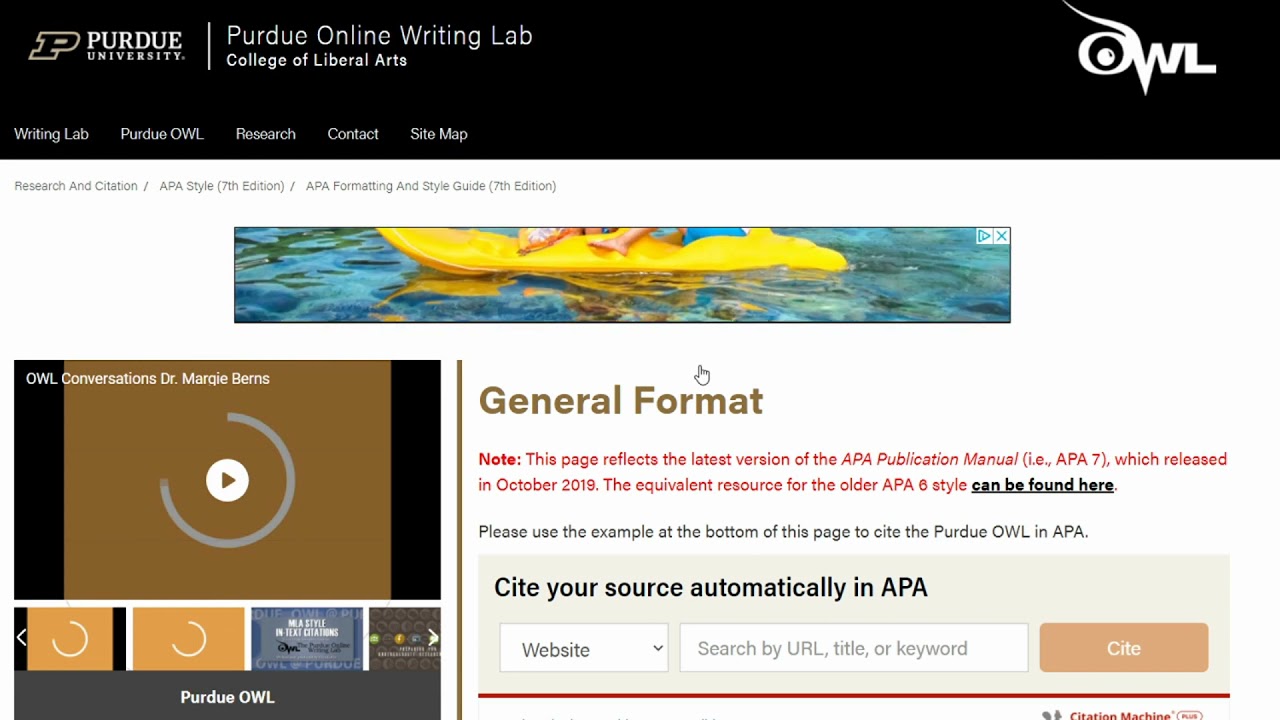
Task: Click the OWL logo in header
Action: point(1140,50)
